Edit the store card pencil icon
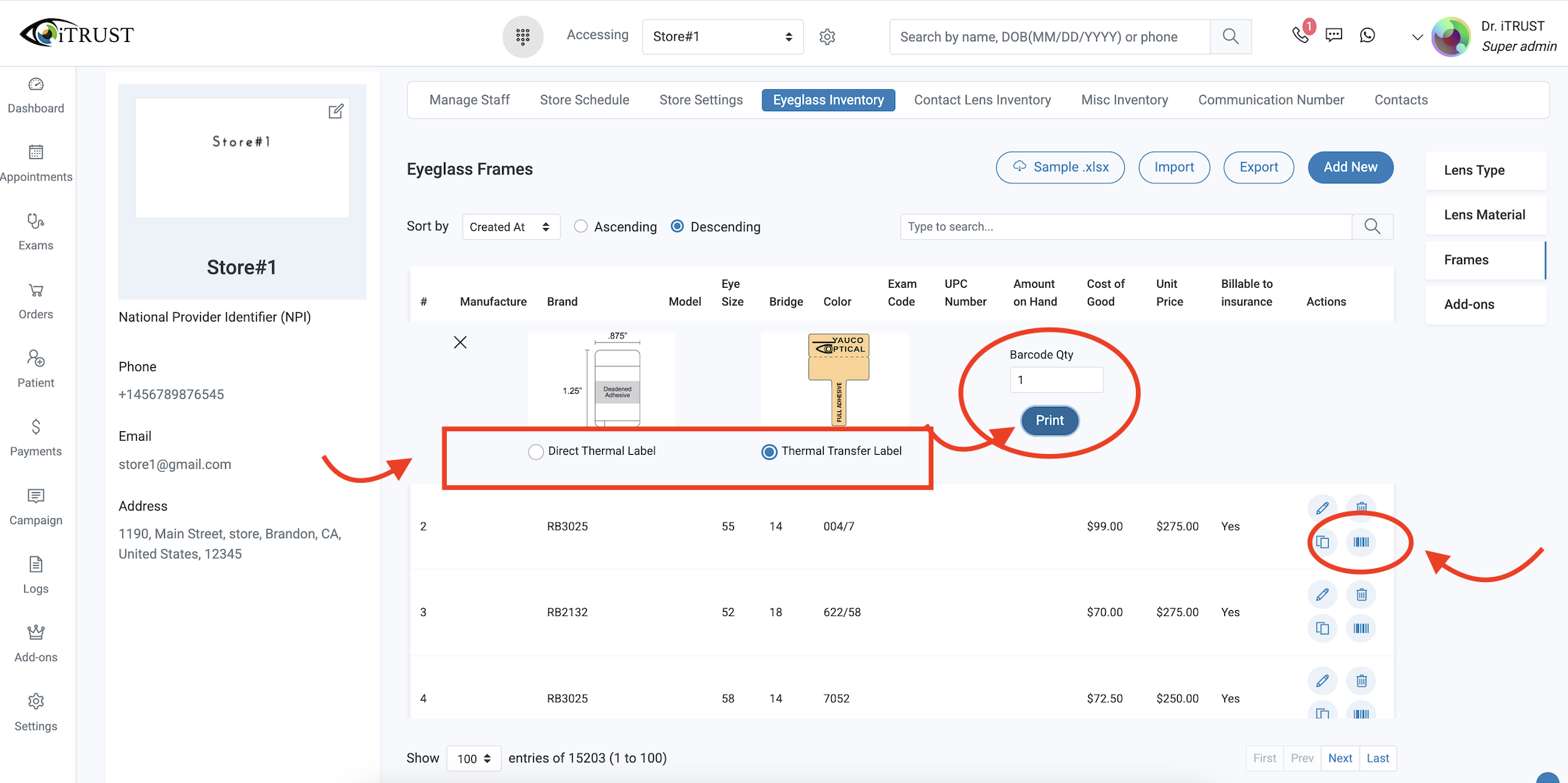This screenshot has width=1568, height=783. coord(336,111)
